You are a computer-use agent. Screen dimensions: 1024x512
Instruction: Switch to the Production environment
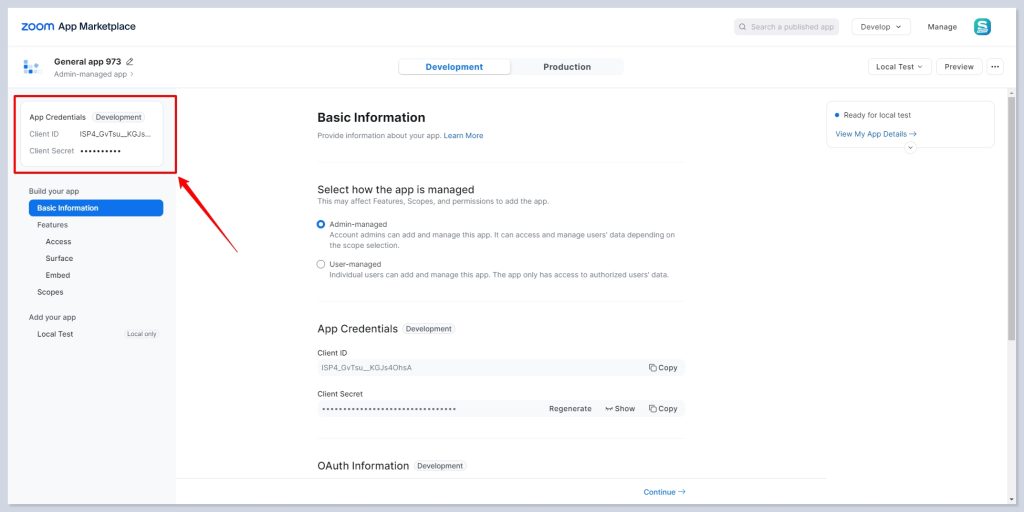(x=567, y=67)
